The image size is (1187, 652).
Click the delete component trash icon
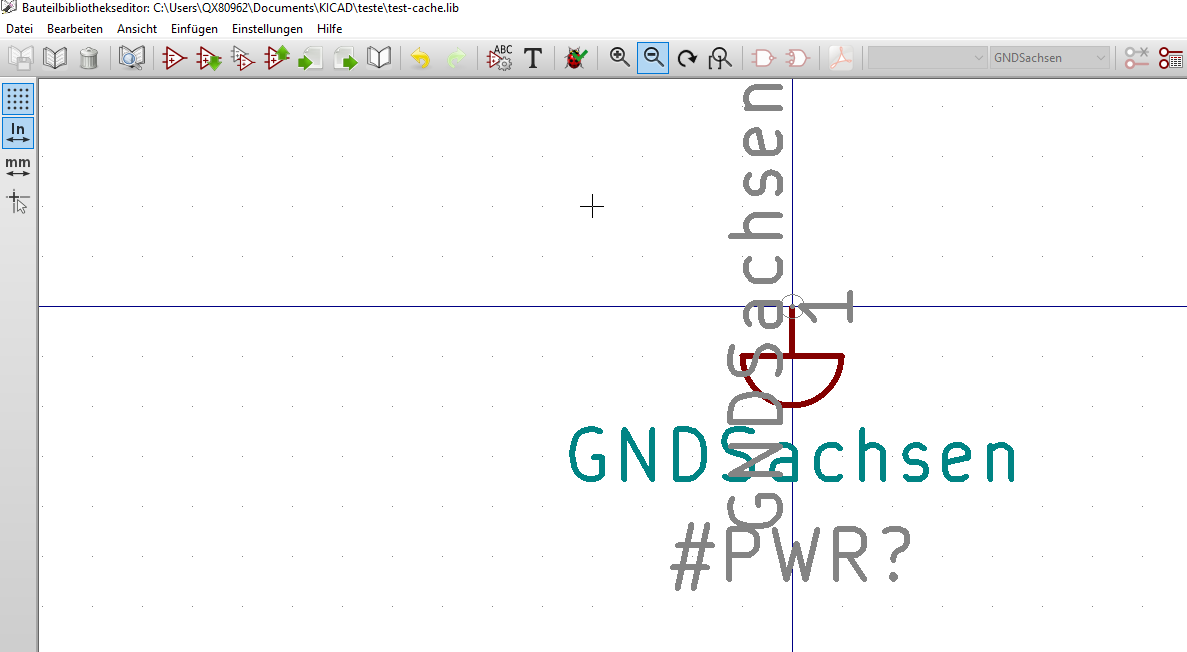pos(89,58)
